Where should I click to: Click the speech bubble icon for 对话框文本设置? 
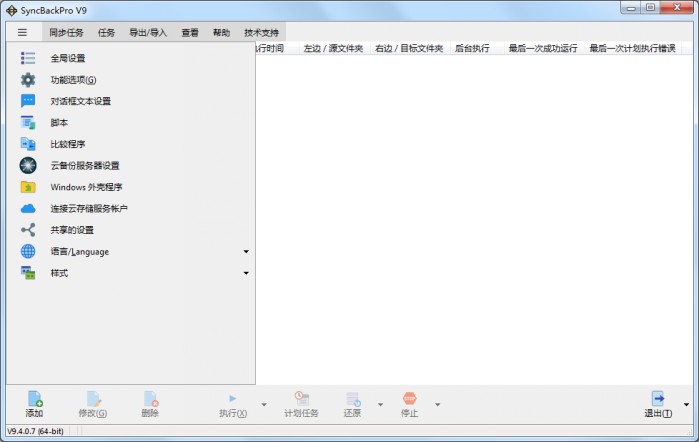[28, 101]
